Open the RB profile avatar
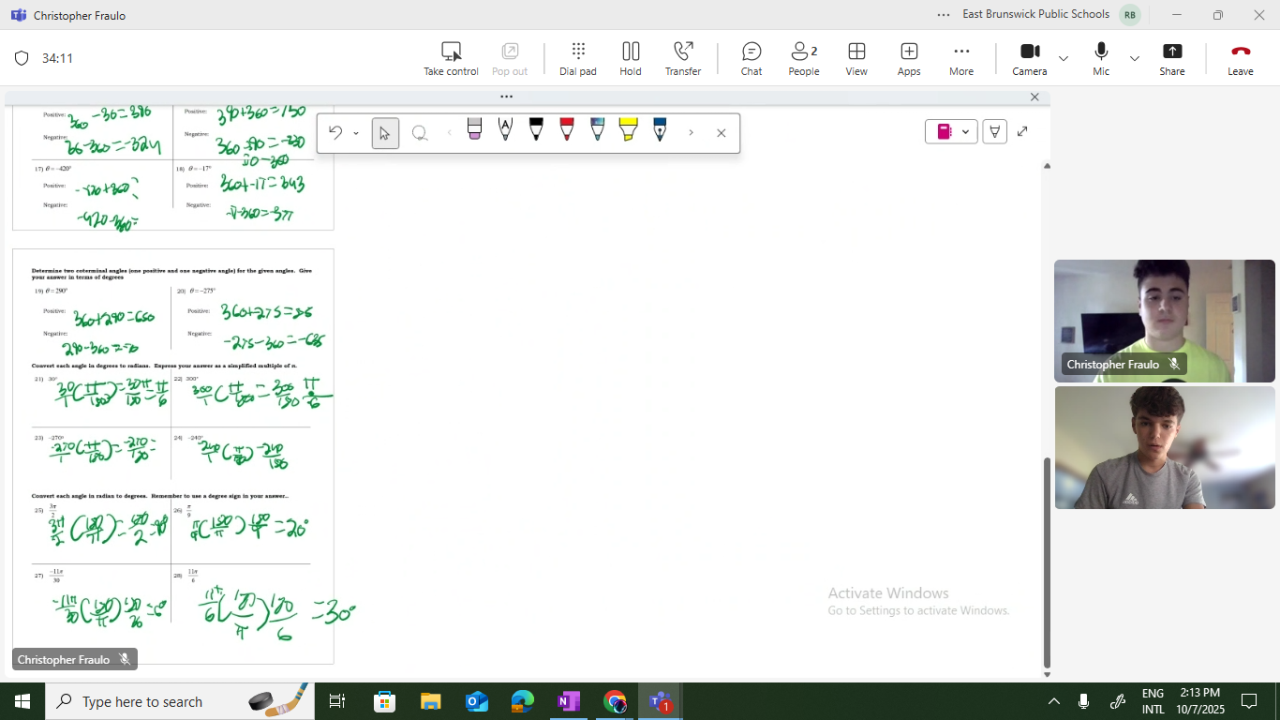Image resolution: width=1280 pixels, height=720 pixels. coord(1130,15)
